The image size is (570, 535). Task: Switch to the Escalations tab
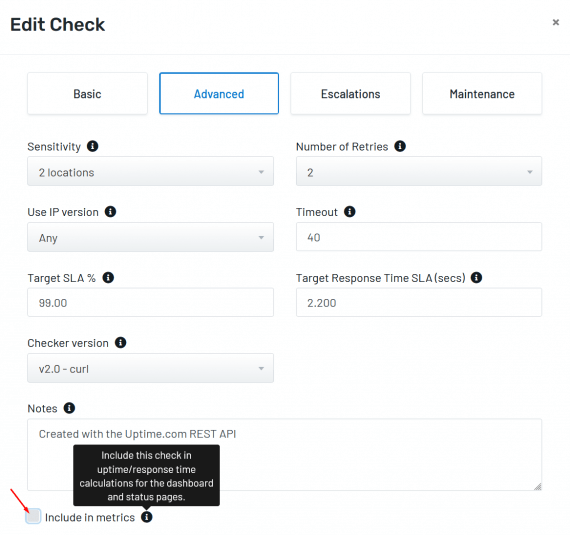(350, 94)
